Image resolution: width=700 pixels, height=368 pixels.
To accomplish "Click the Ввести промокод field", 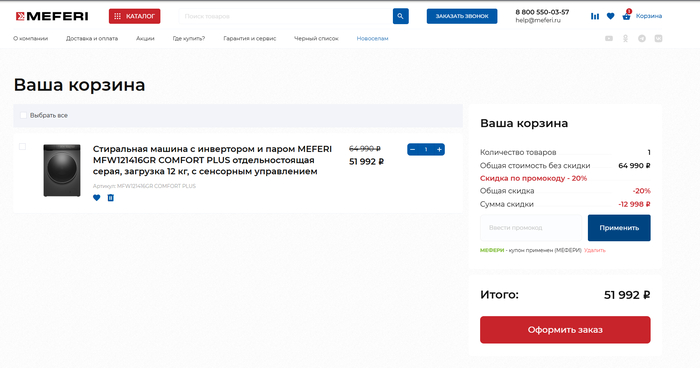I will pos(531,228).
